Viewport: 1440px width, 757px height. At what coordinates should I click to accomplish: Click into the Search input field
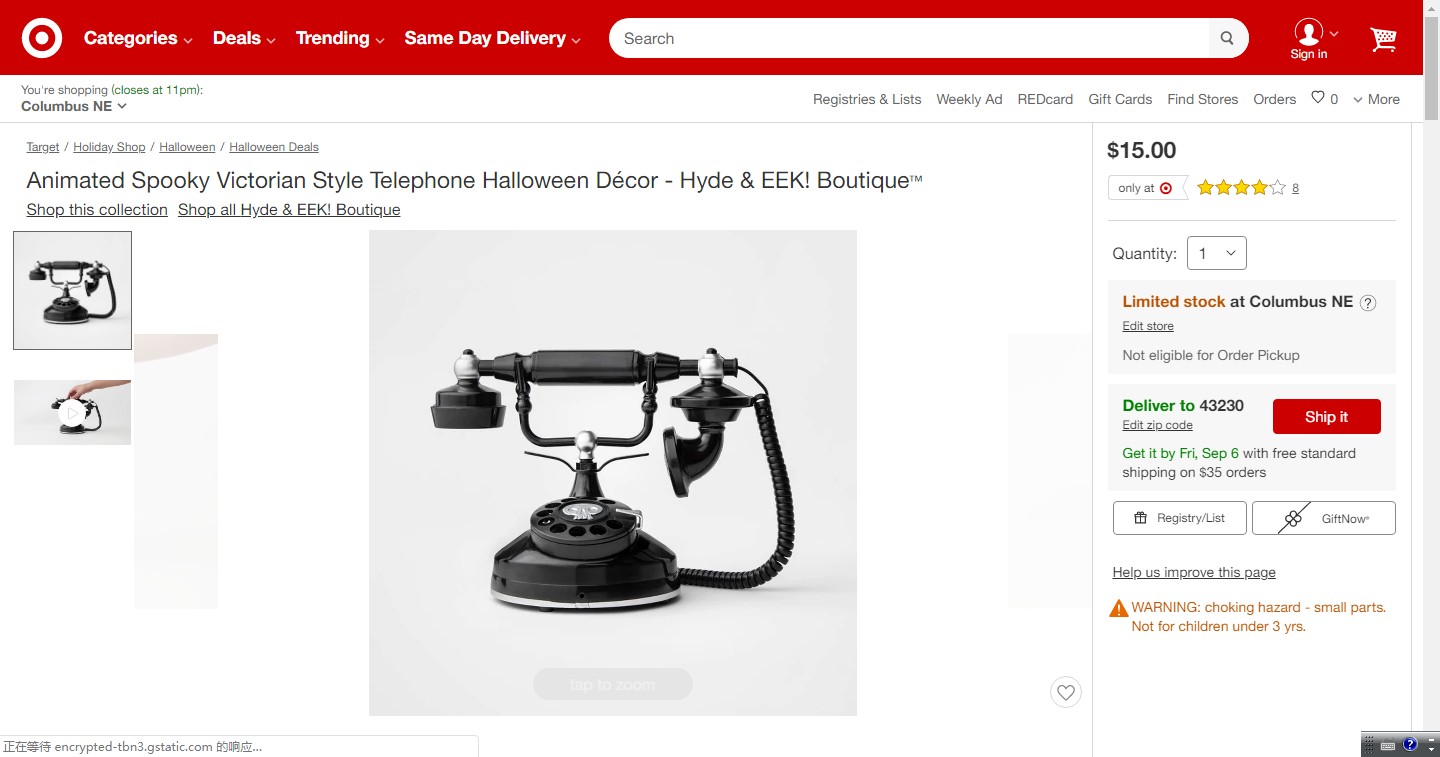coord(910,39)
